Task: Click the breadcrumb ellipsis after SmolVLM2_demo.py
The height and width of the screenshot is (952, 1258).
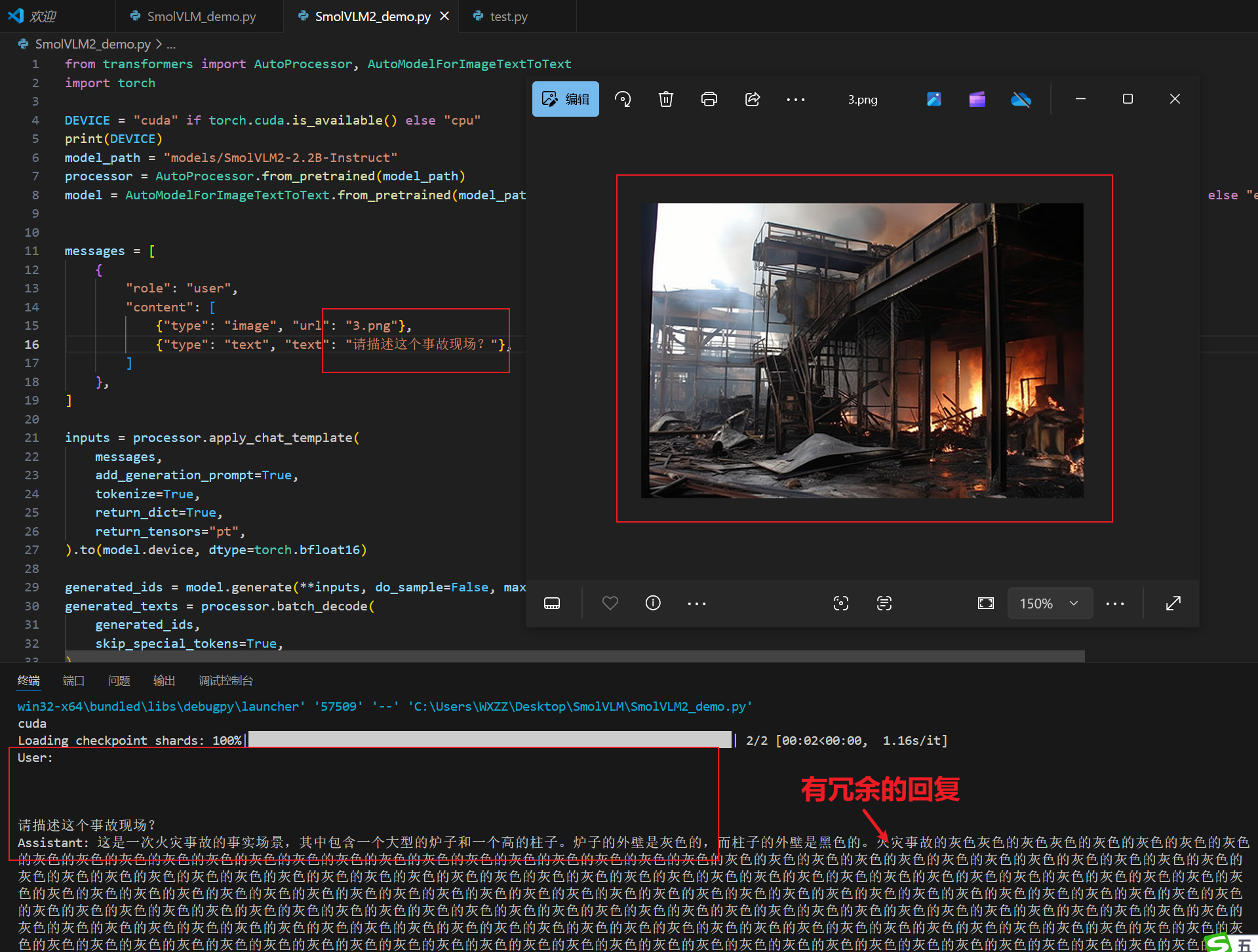Action: click(171, 45)
